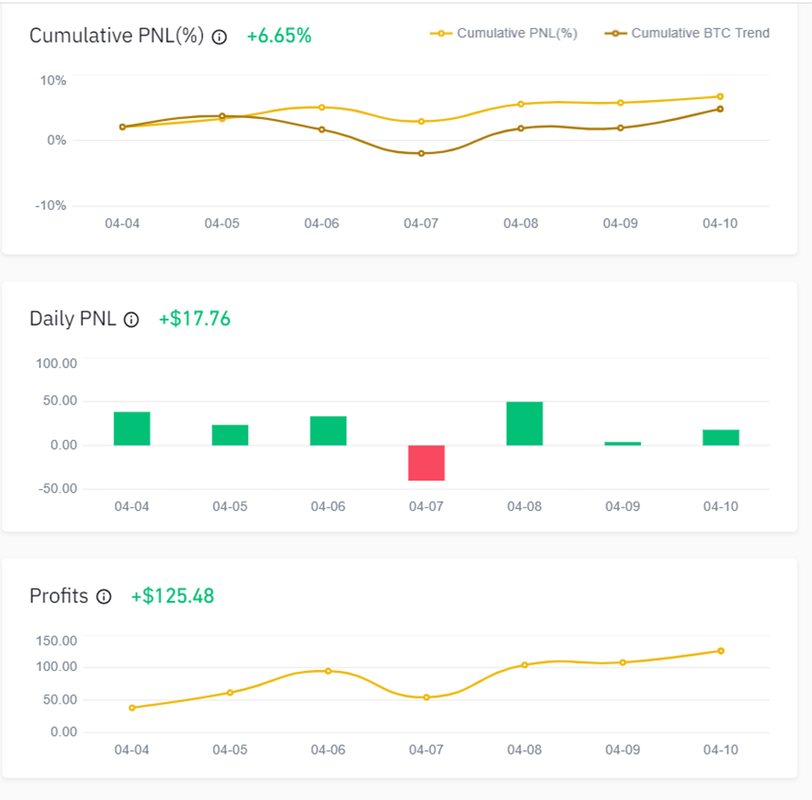812x800 pixels.
Task: Click the Profits chart title
Action: tap(59, 596)
